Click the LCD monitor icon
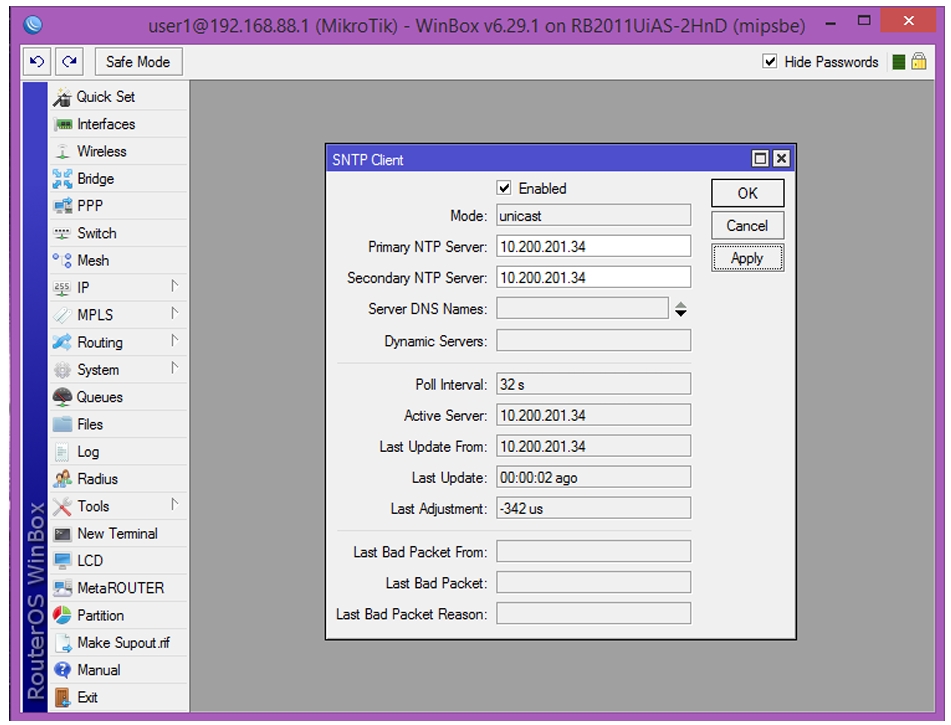Screen dimensions: 951x725 point(62,561)
